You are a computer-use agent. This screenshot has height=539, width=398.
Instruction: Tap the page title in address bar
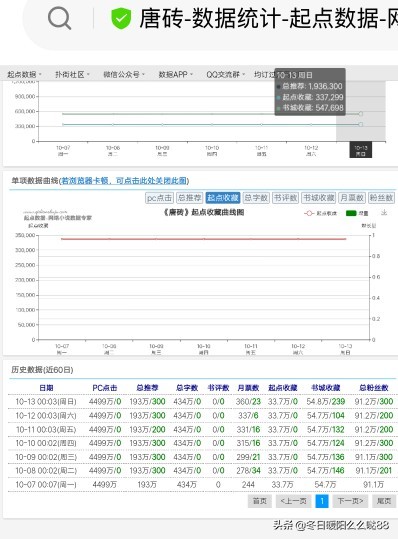[x=268, y=19]
